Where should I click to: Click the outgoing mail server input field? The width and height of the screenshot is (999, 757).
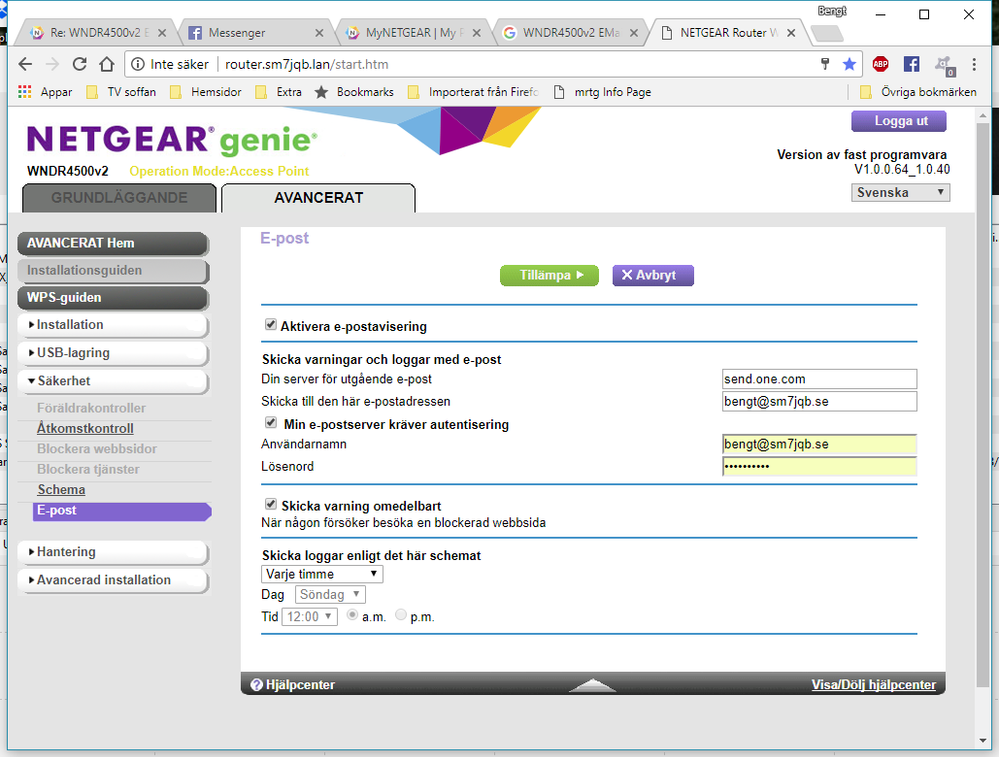click(819, 379)
